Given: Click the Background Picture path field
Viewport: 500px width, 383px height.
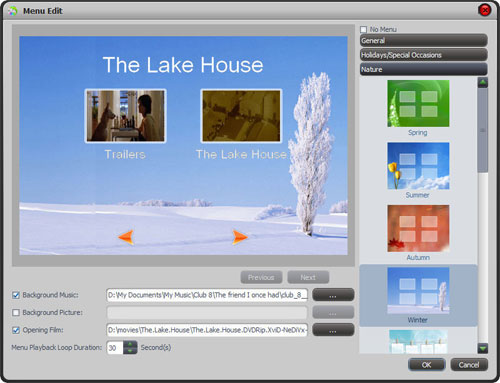Looking at the screenshot, I should pyautogui.click(x=207, y=313).
